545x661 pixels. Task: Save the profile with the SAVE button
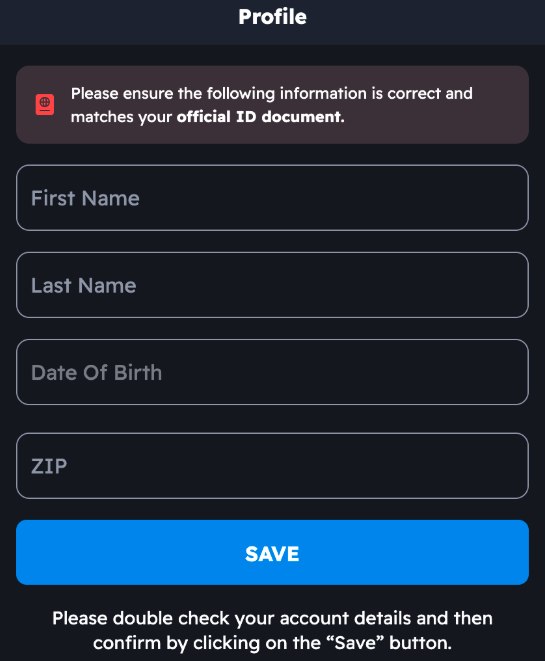coord(272,553)
